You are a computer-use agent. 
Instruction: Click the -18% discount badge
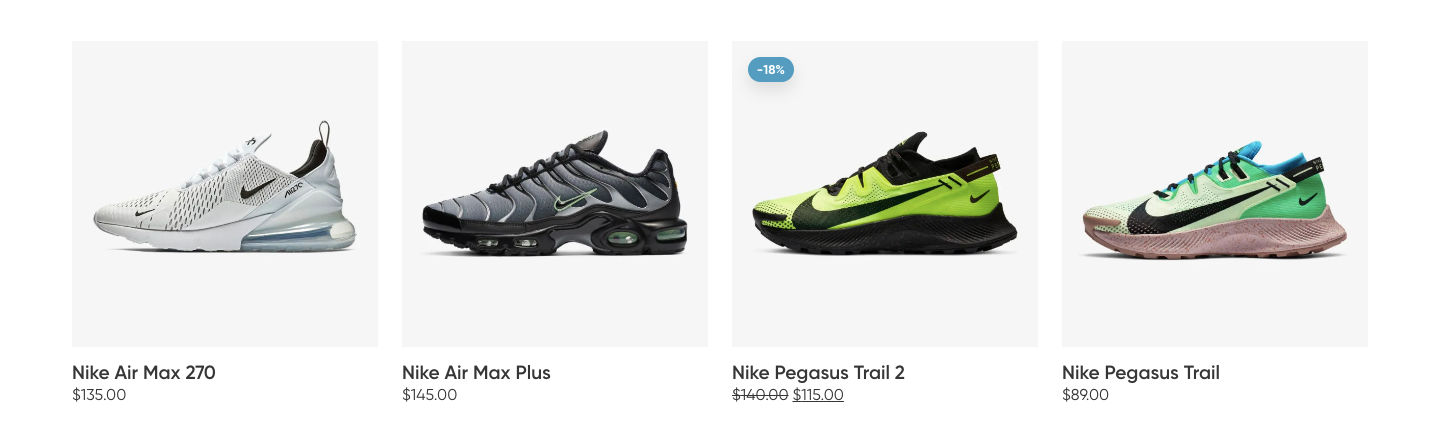(770, 69)
